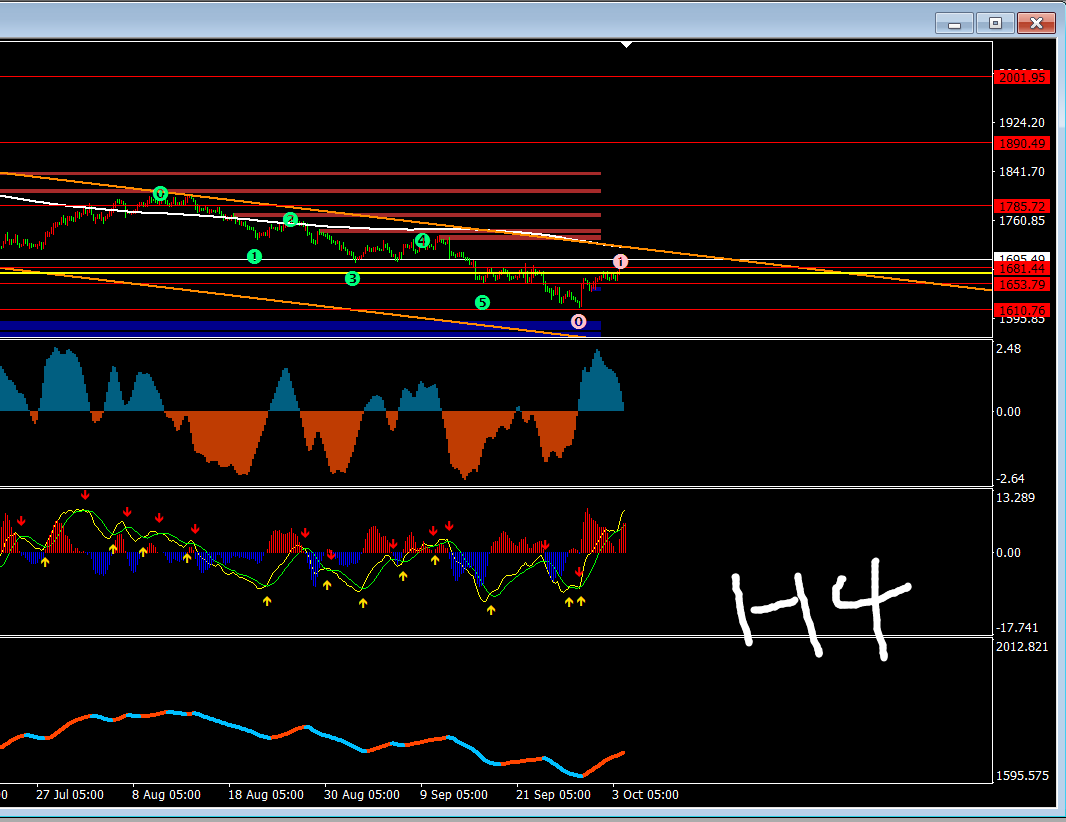Select the green wave marker labeled 1
The height and width of the screenshot is (822, 1066).
(254, 256)
